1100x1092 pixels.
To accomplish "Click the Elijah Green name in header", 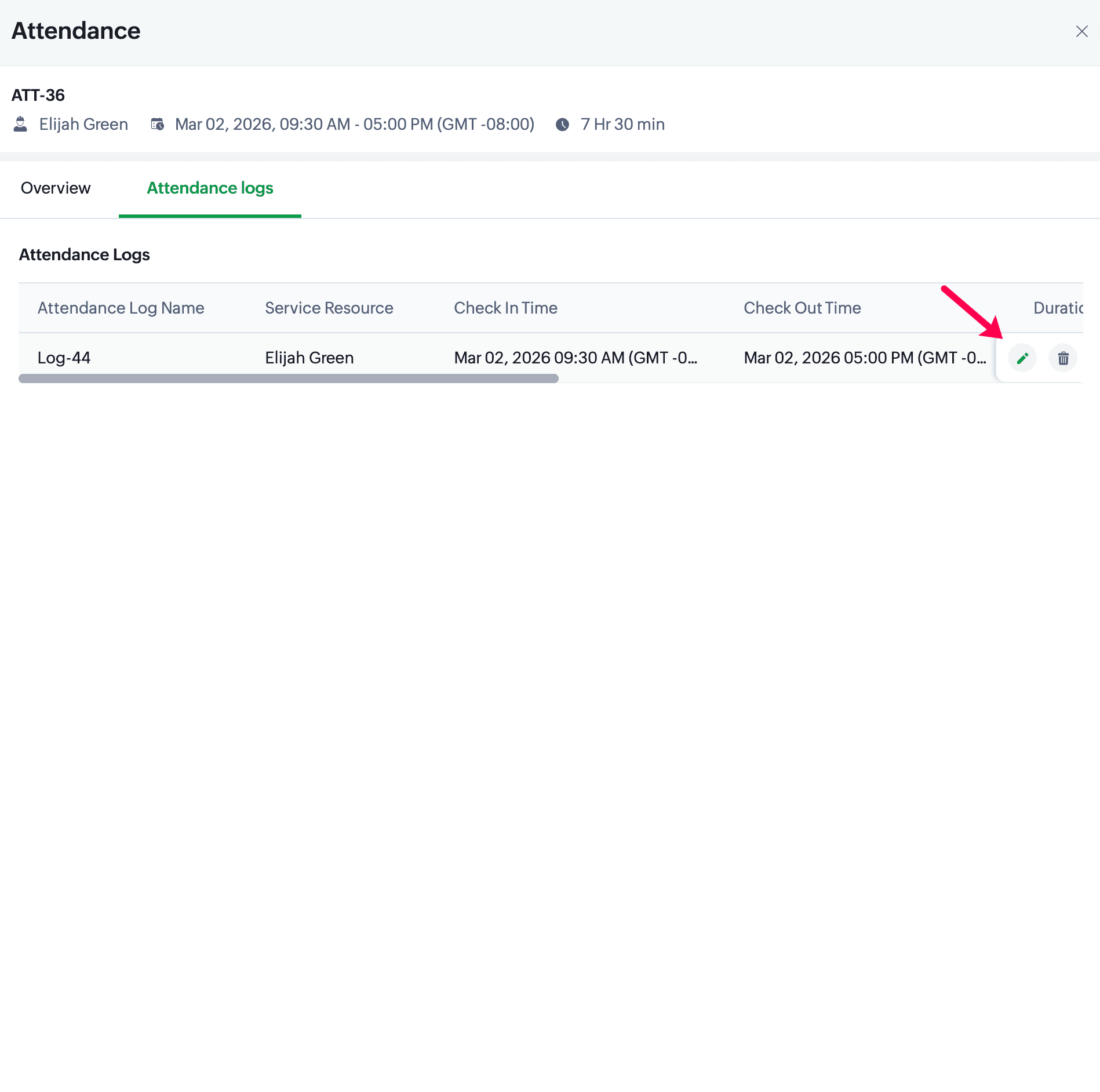I will point(83,124).
